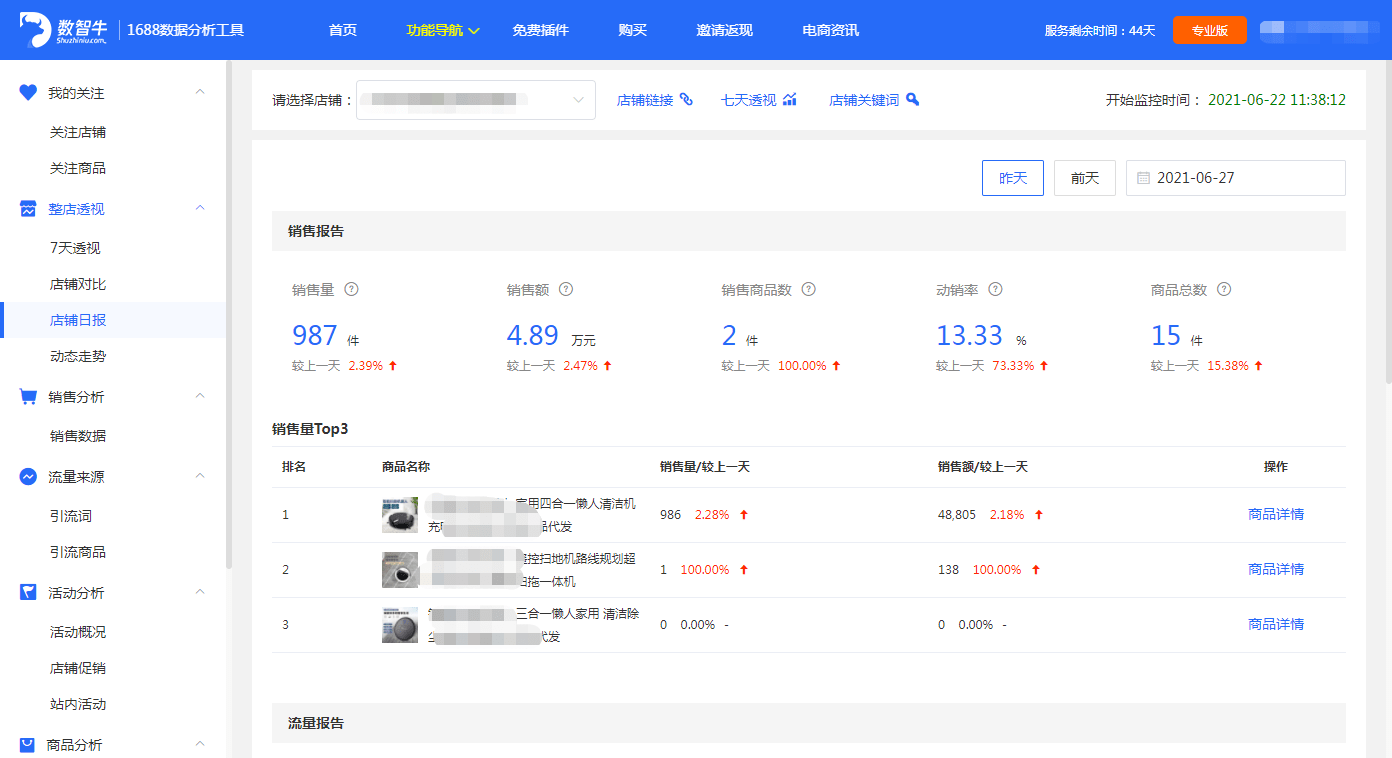Open the 功能导航 dropdown arrow

point(474,31)
